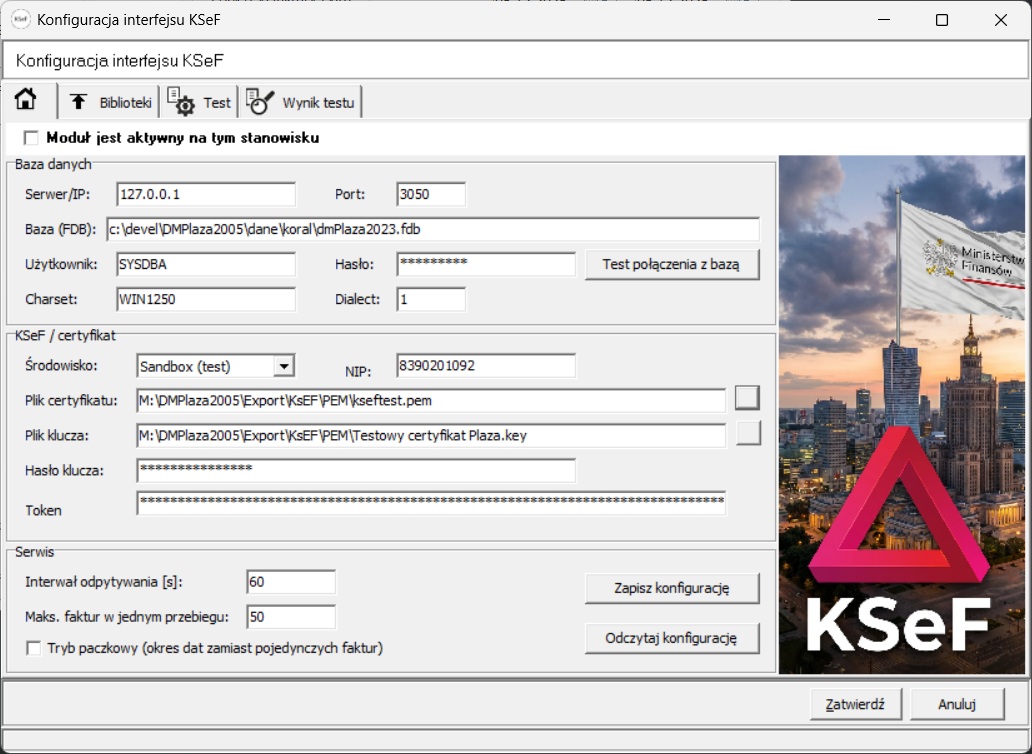Click the database Hasło password field
This screenshot has width=1032, height=754.
486,264
